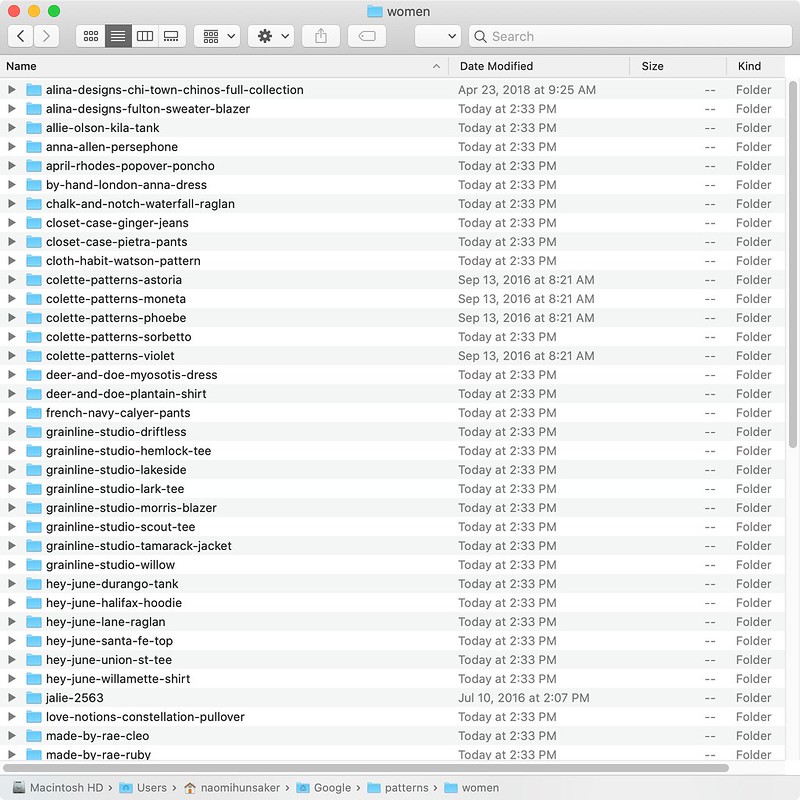800x800 pixels.
Task: Open the group-by arrangement dropdown
Action: [217, 36]
